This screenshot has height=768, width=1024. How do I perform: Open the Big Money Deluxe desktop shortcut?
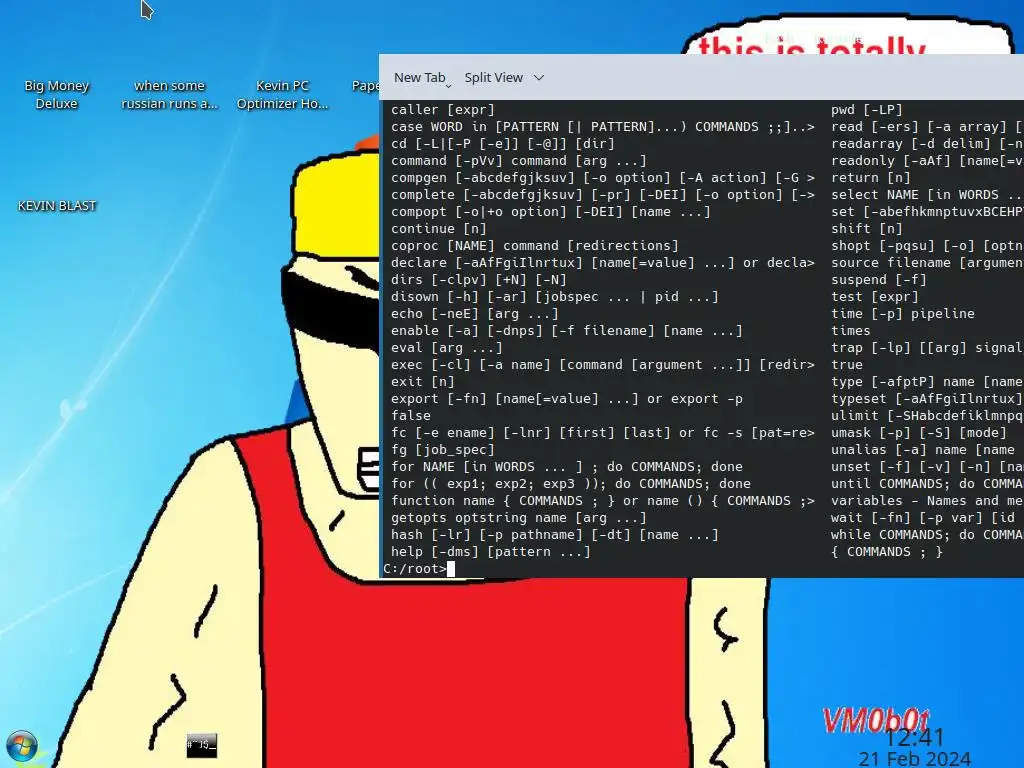click(x=56, y=94)
